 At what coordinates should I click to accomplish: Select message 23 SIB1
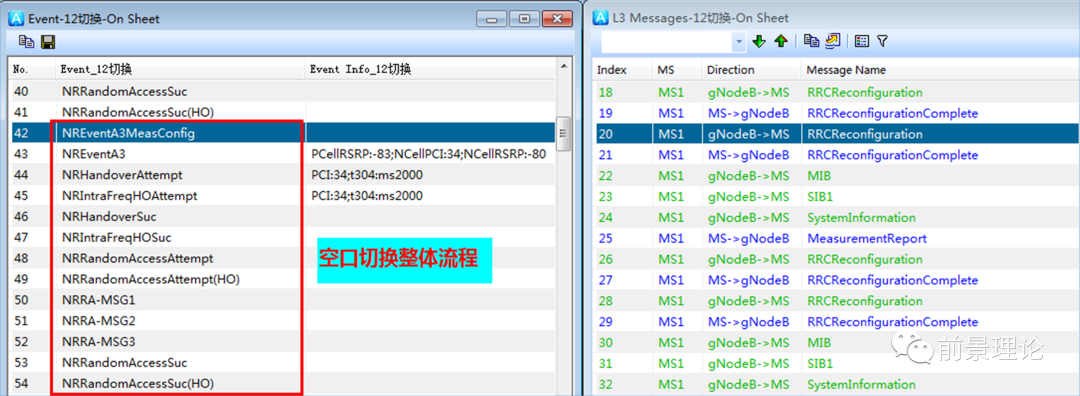(x=836, y=196)
